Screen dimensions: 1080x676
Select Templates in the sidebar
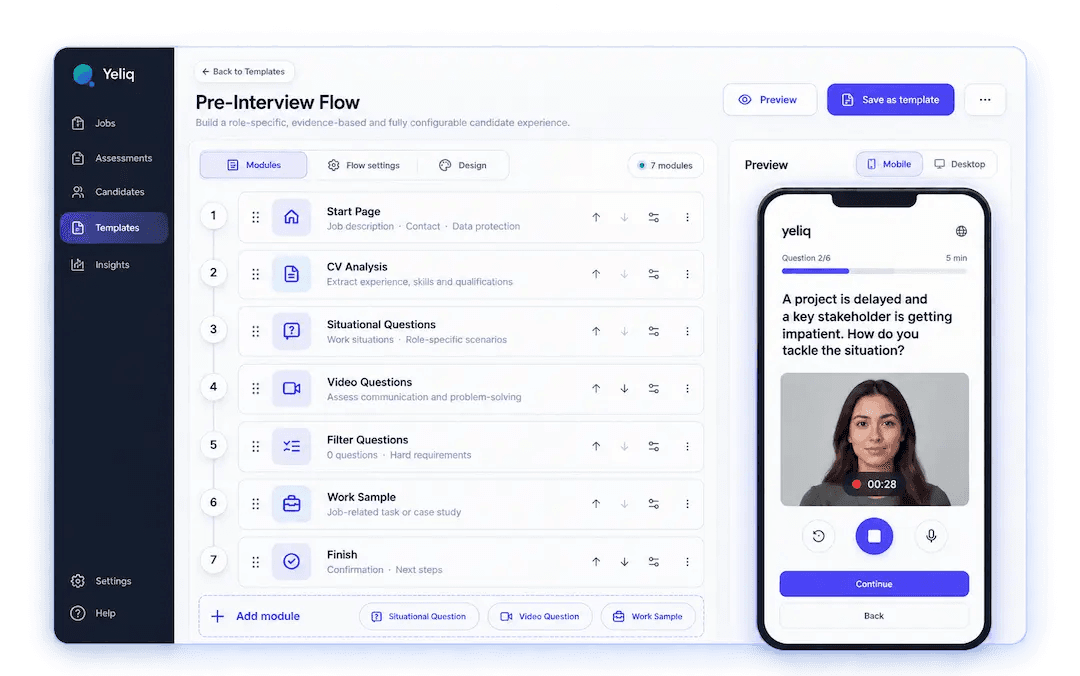coord(114,228)
